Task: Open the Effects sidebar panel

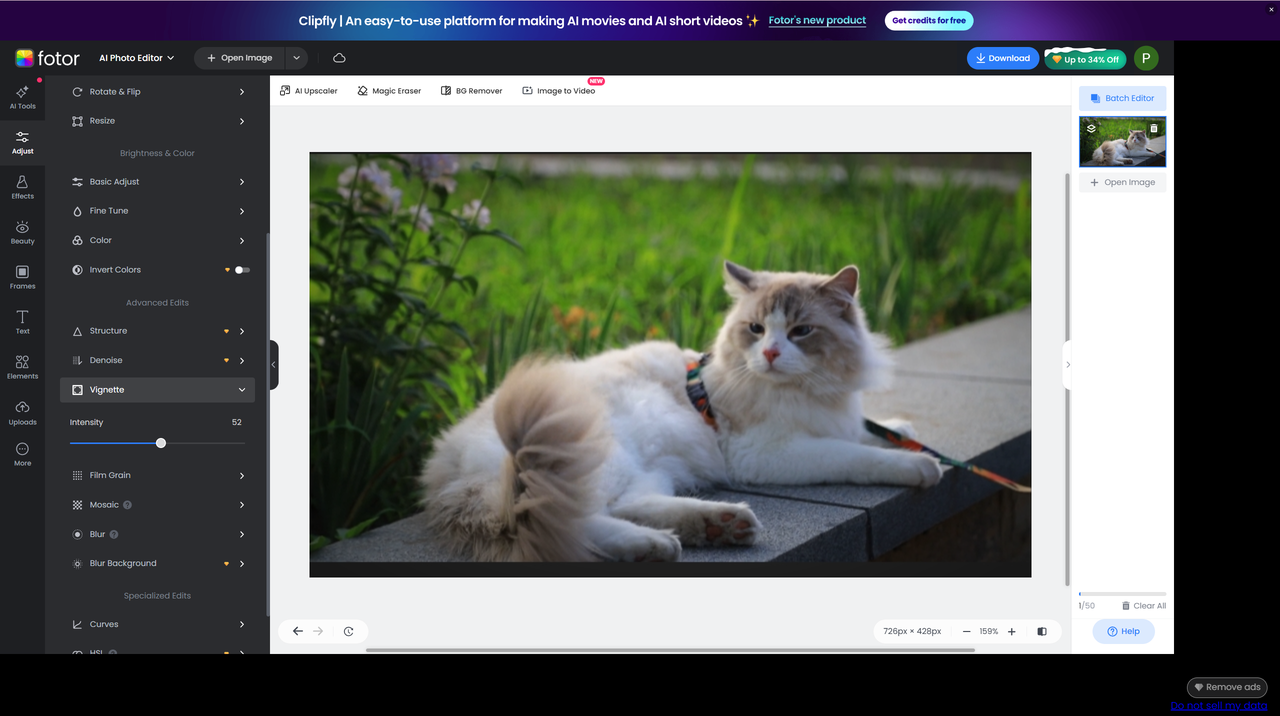Action: click(22, 187)
